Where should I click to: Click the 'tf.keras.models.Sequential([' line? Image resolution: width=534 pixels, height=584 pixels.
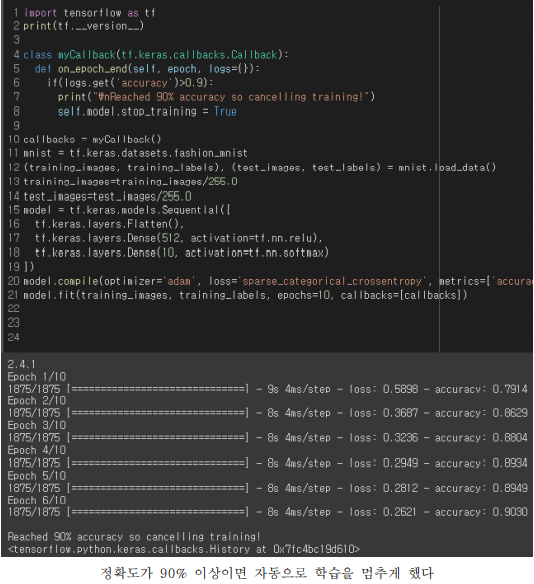click(127, 210)
